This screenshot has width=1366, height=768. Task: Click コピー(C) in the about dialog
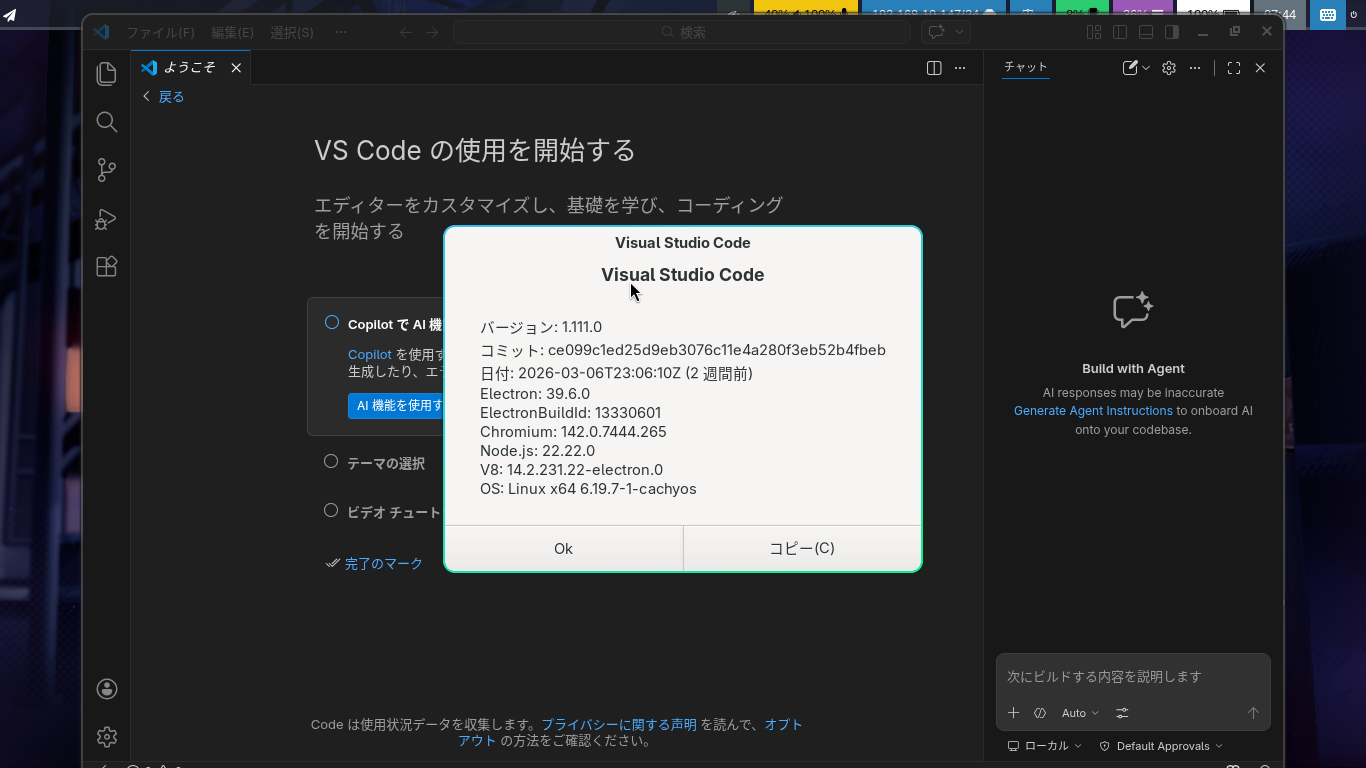tap(802, 548)
